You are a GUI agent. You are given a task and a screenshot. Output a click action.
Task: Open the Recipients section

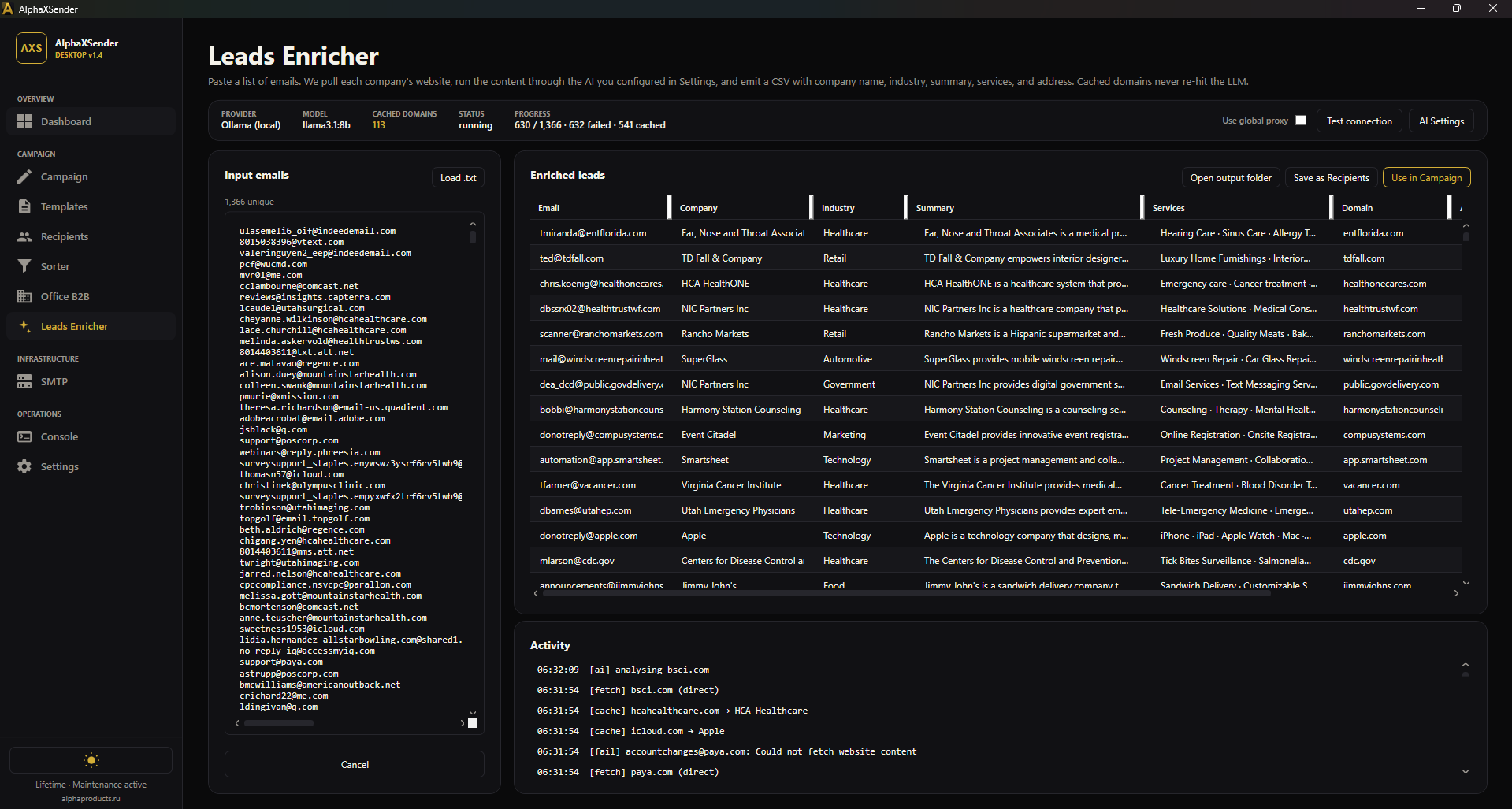tap(91, 236)
